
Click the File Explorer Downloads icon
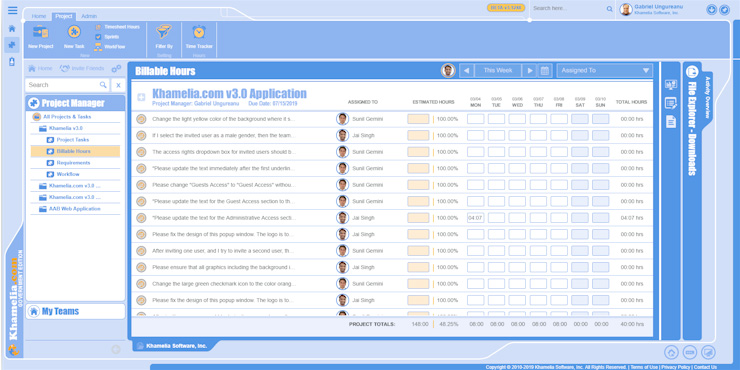click(x=692, y=72)
